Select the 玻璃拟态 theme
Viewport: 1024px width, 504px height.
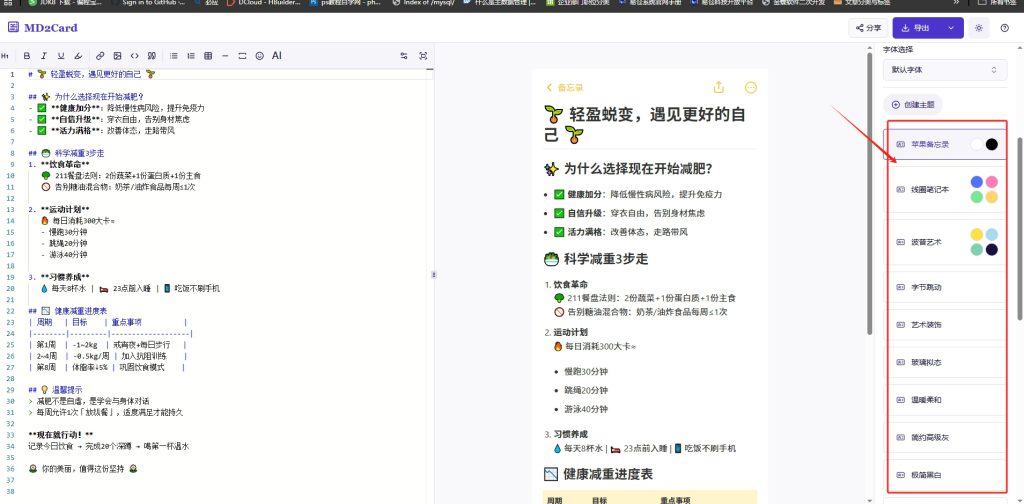pos(945,362)
